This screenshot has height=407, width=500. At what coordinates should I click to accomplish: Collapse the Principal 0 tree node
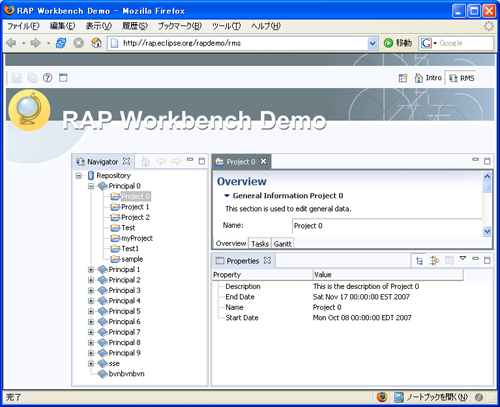[x=91, y=186]
